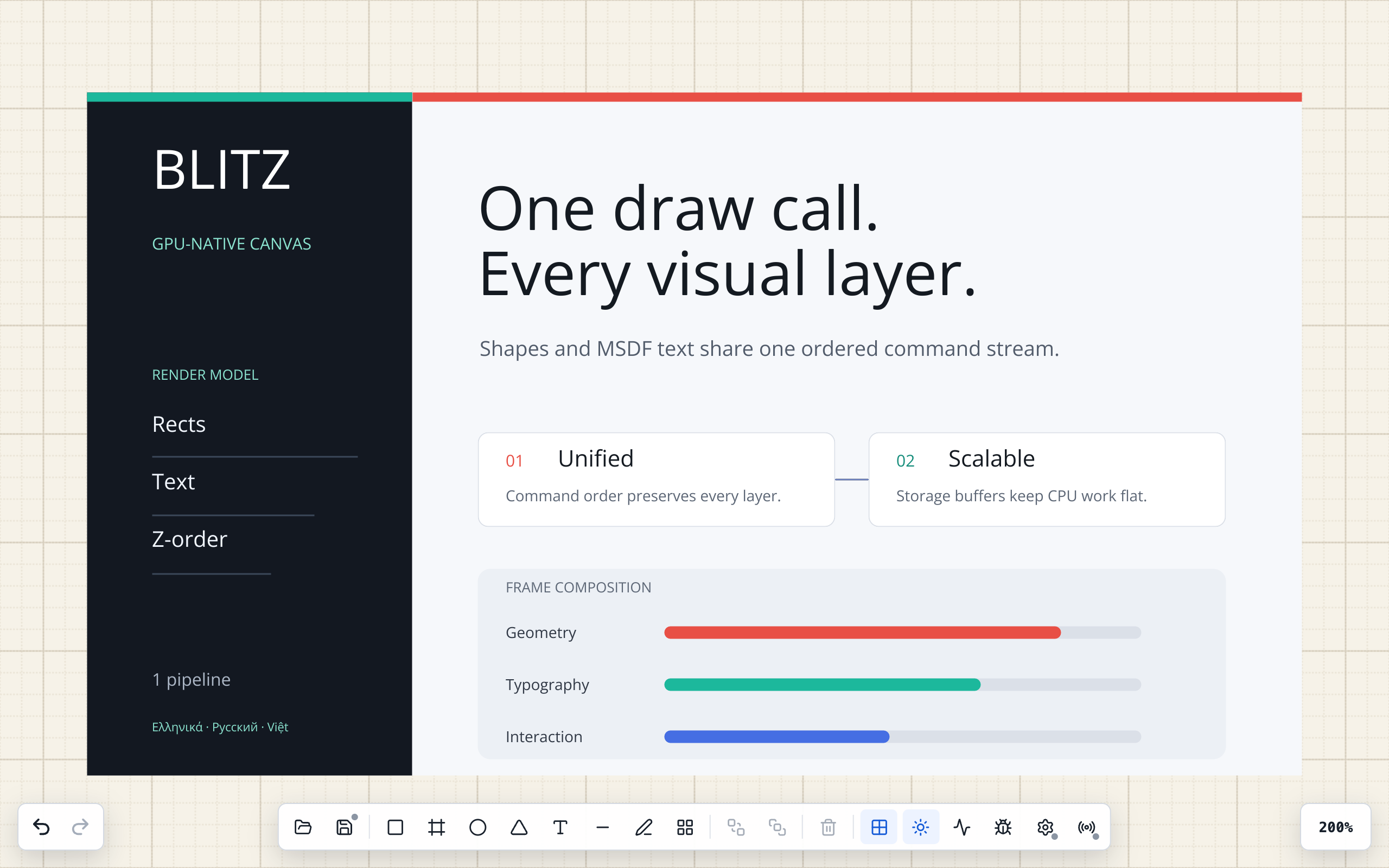Save the document via the floppy disk icon

coord(345,827)
